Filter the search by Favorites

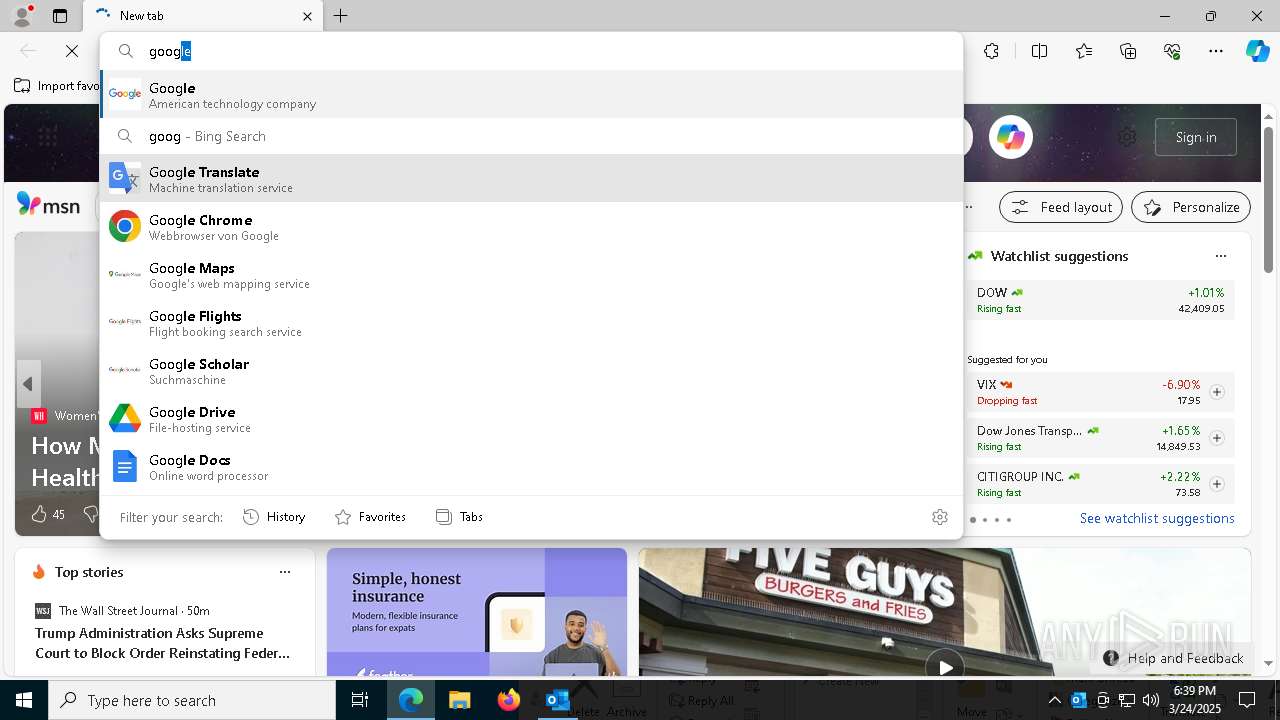370,517
